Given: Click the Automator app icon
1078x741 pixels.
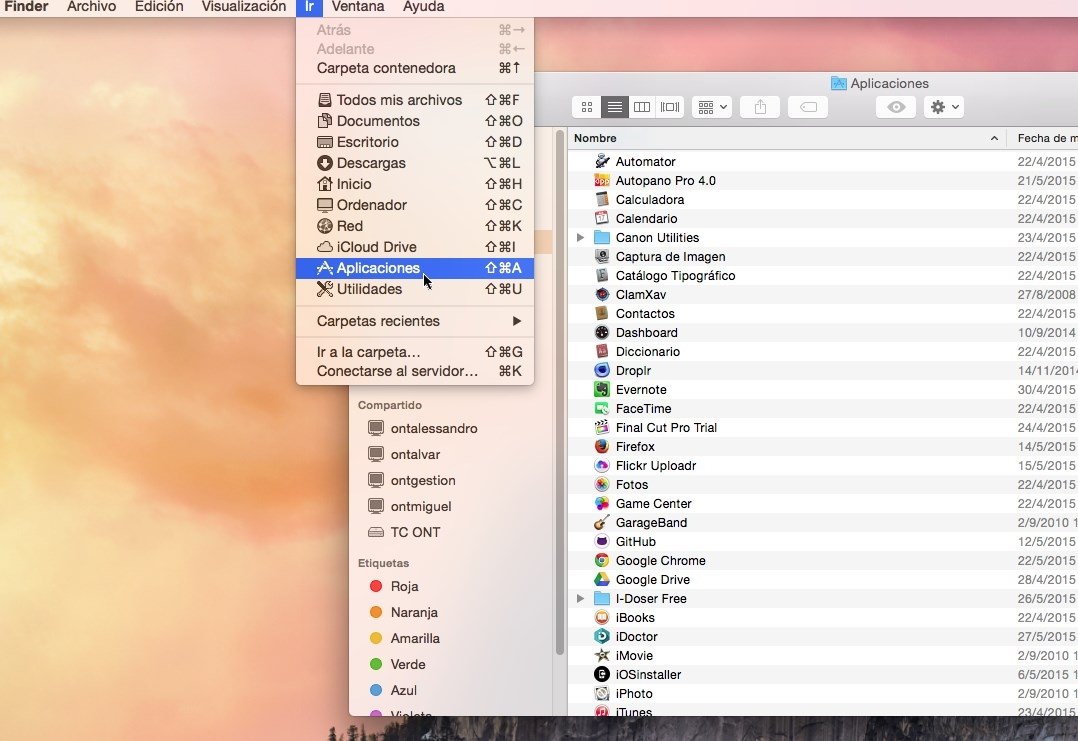Looking at the screenshot, I should (x=602, y=161).
